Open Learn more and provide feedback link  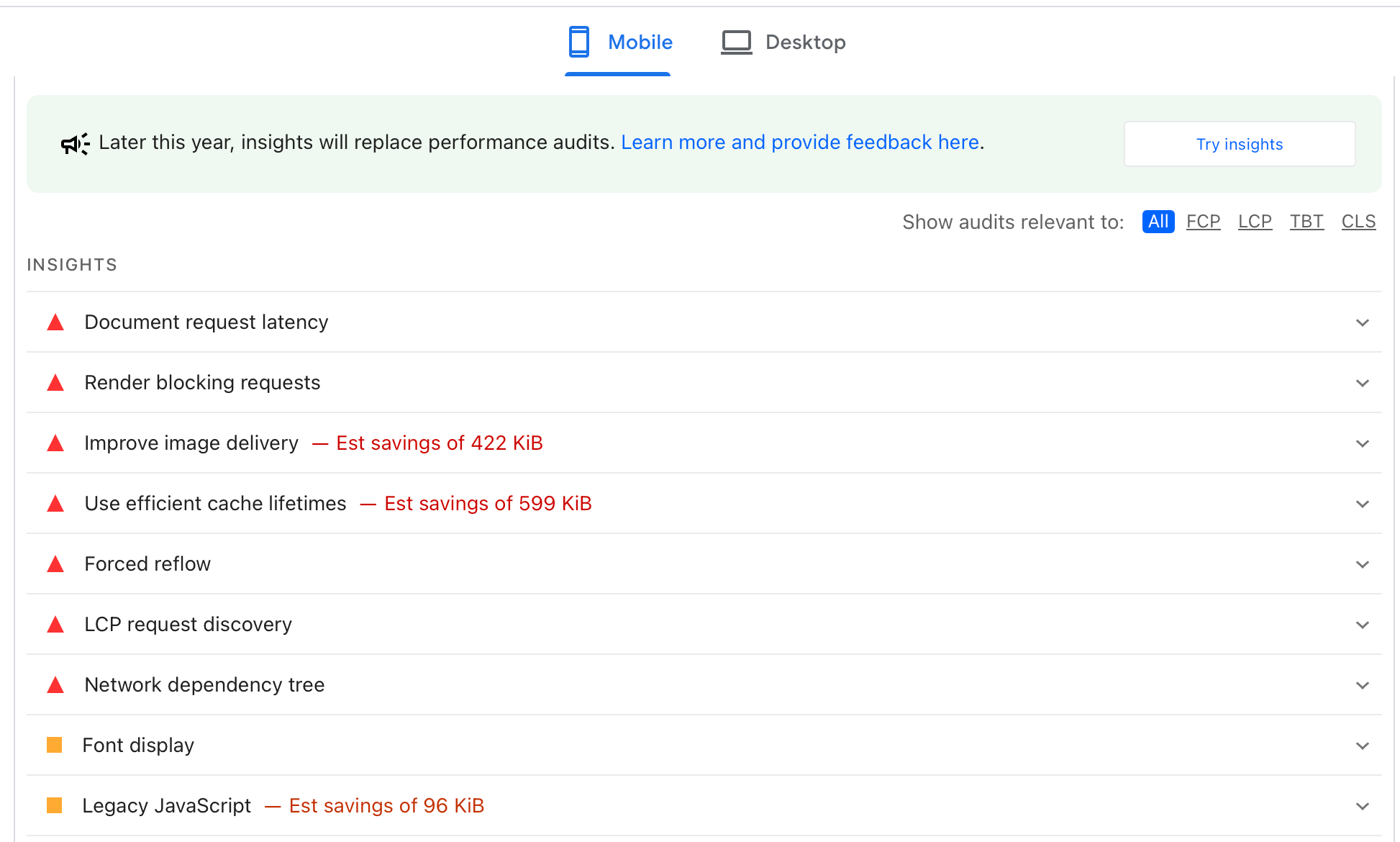pyautogui.click(x=800, y=142)
